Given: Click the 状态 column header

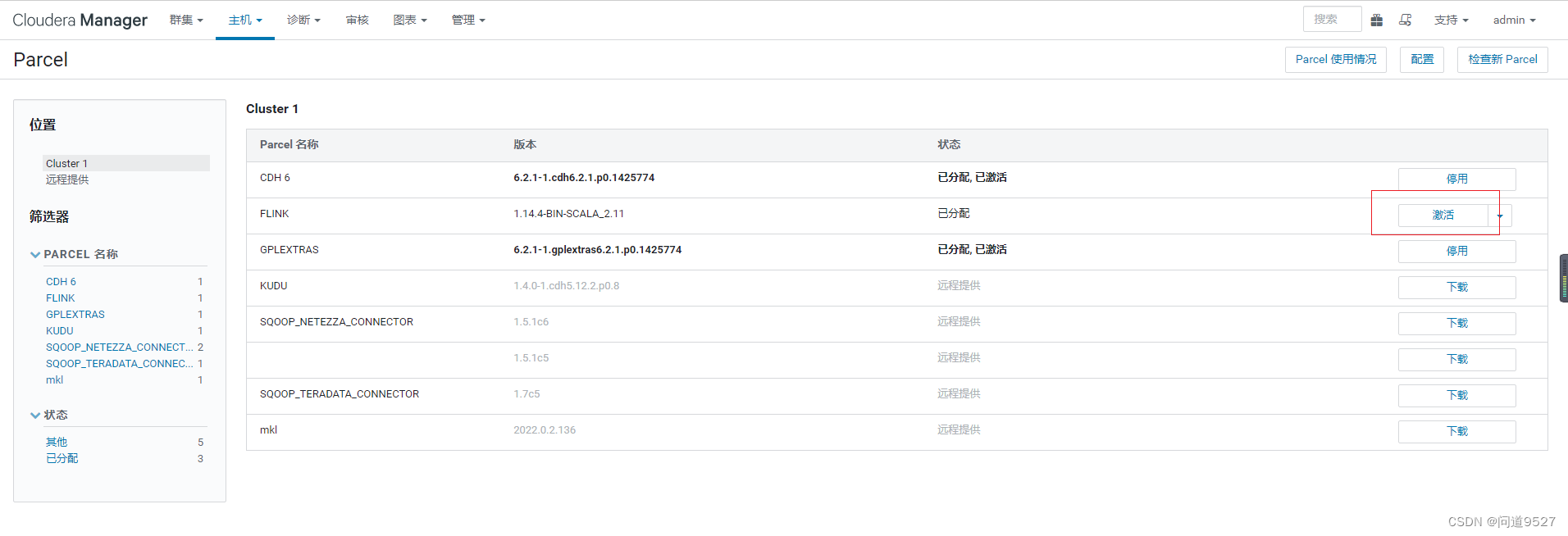Looking at the screenshot, I should (949, 144).
